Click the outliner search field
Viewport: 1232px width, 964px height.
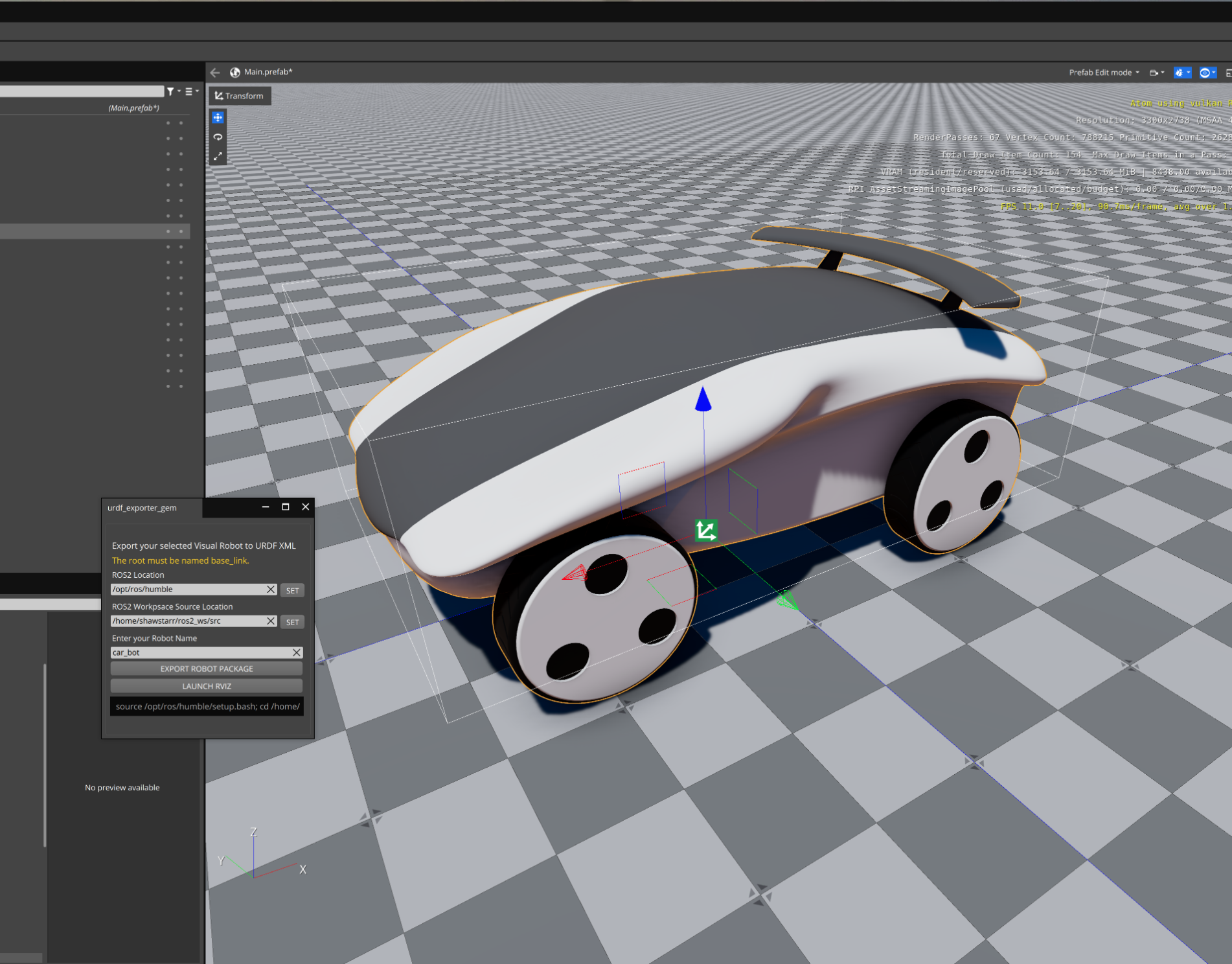[x=82, y=91]
